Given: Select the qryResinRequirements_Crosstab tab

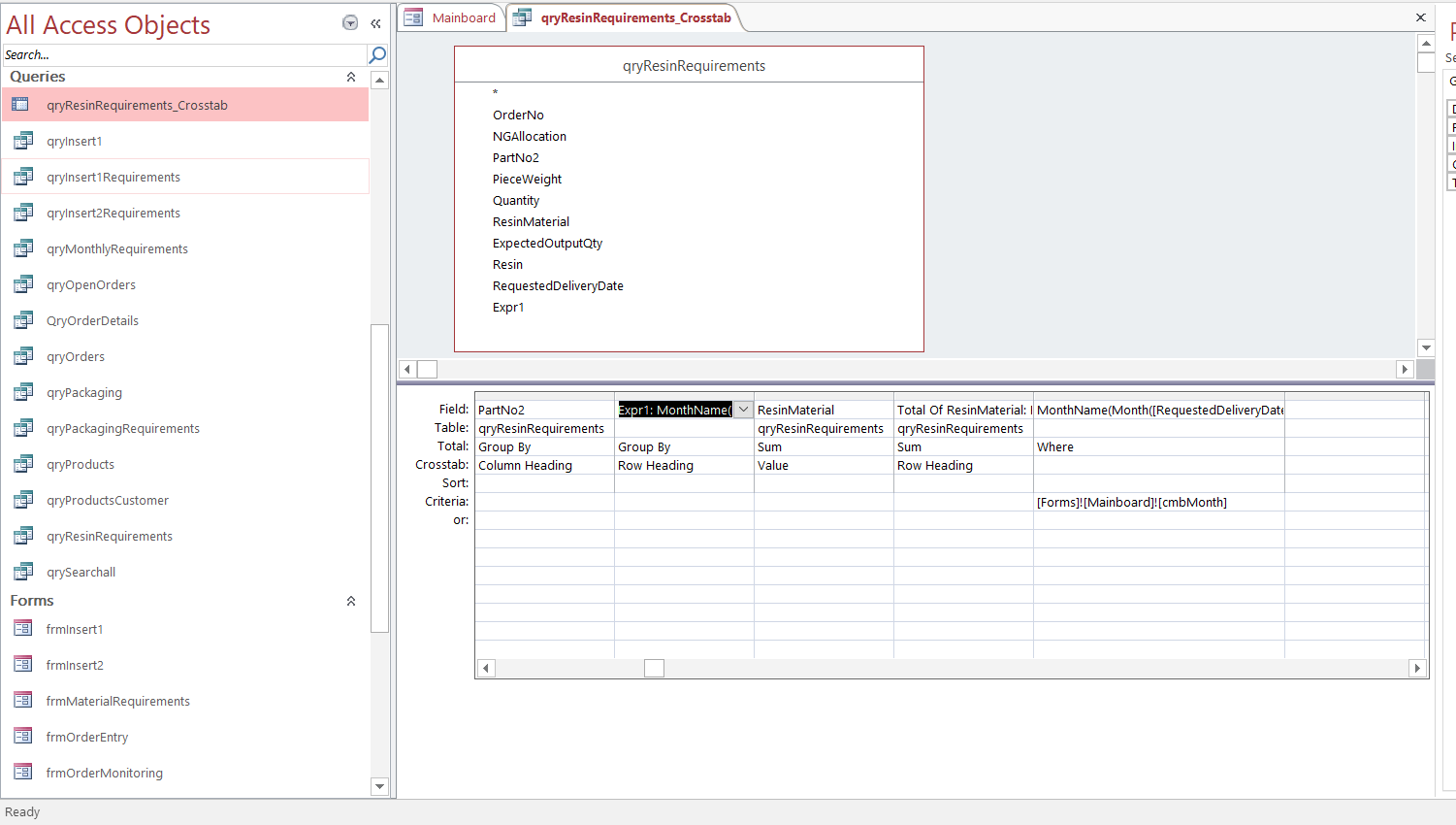Looking at the screenshot, I should [x=635, y=17].
